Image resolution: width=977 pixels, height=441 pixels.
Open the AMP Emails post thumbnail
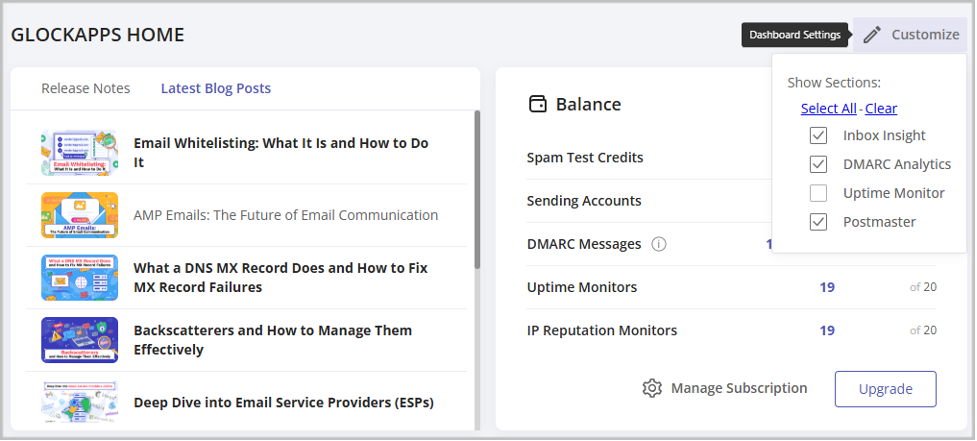[x=79, y=215]
